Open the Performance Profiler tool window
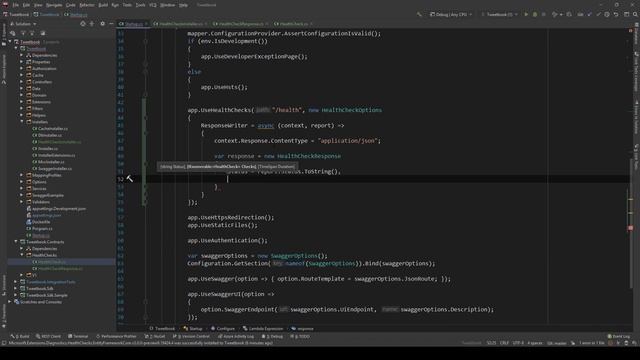Image resolution: width=640 pixels, height=360 pixels. click(x=116, y=336)
